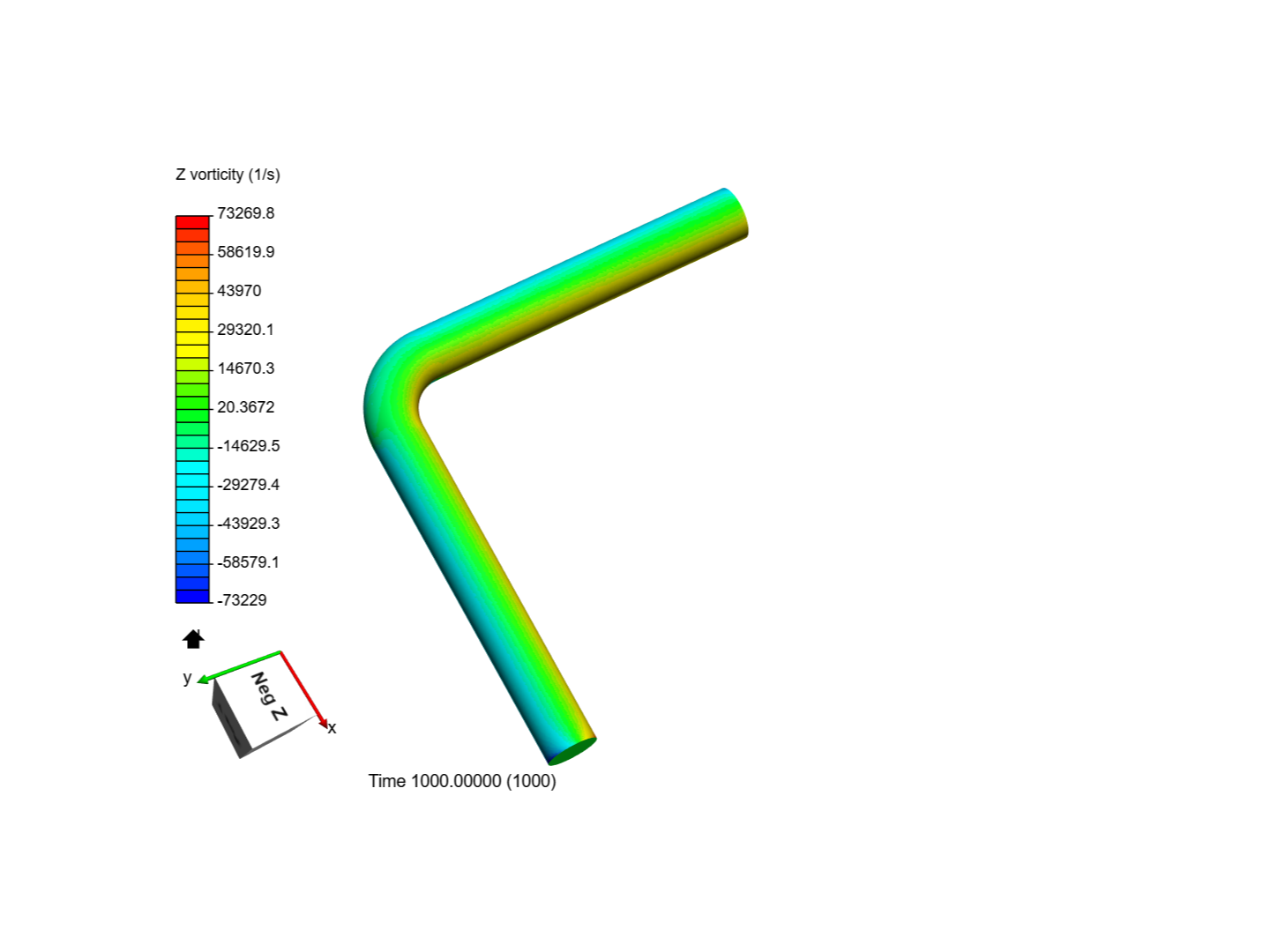
Task: Click the legend value 20.3672
Action: pos(246,407)
